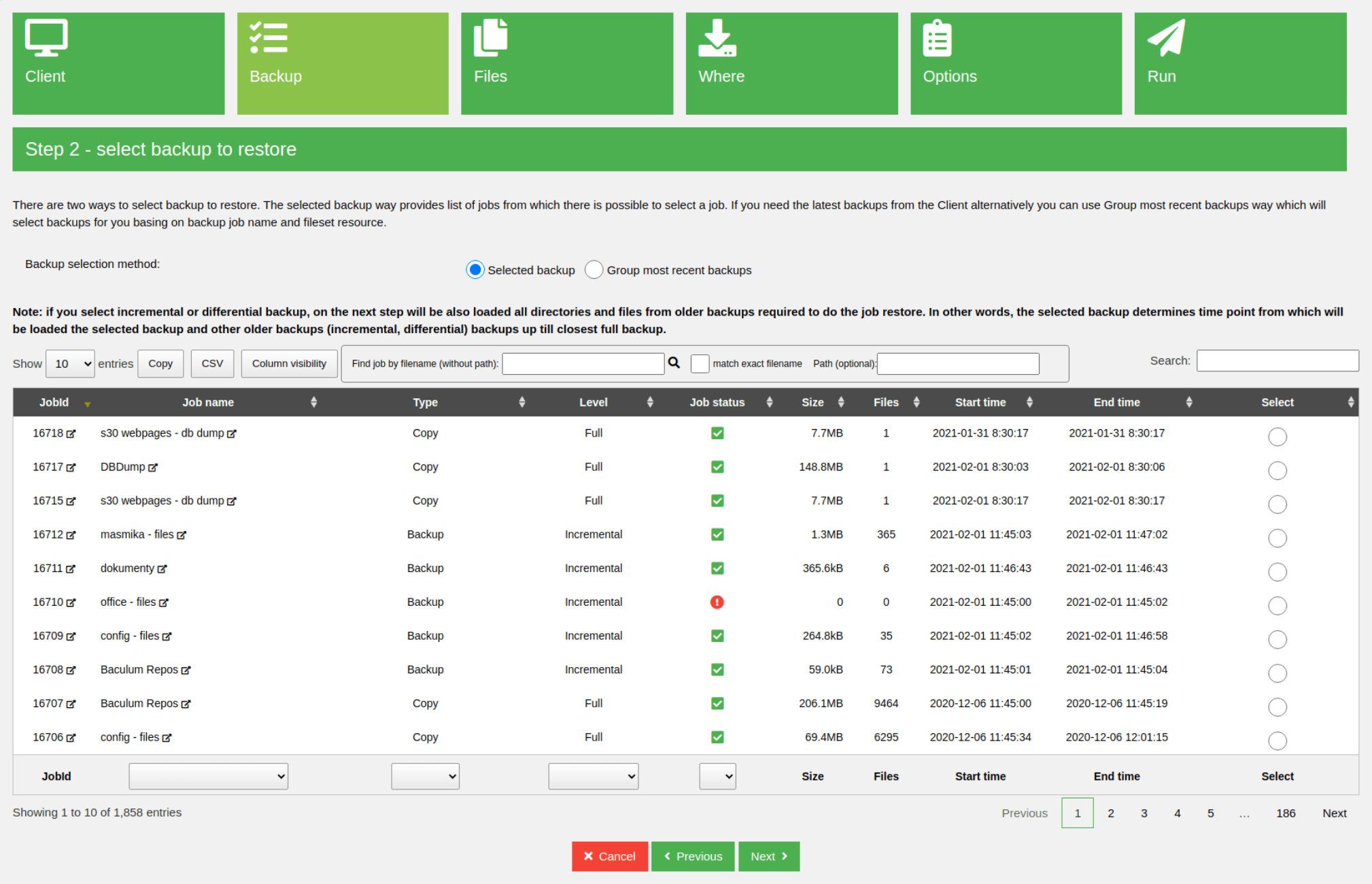Select Group most recent backups method

[x=594, y=270]
